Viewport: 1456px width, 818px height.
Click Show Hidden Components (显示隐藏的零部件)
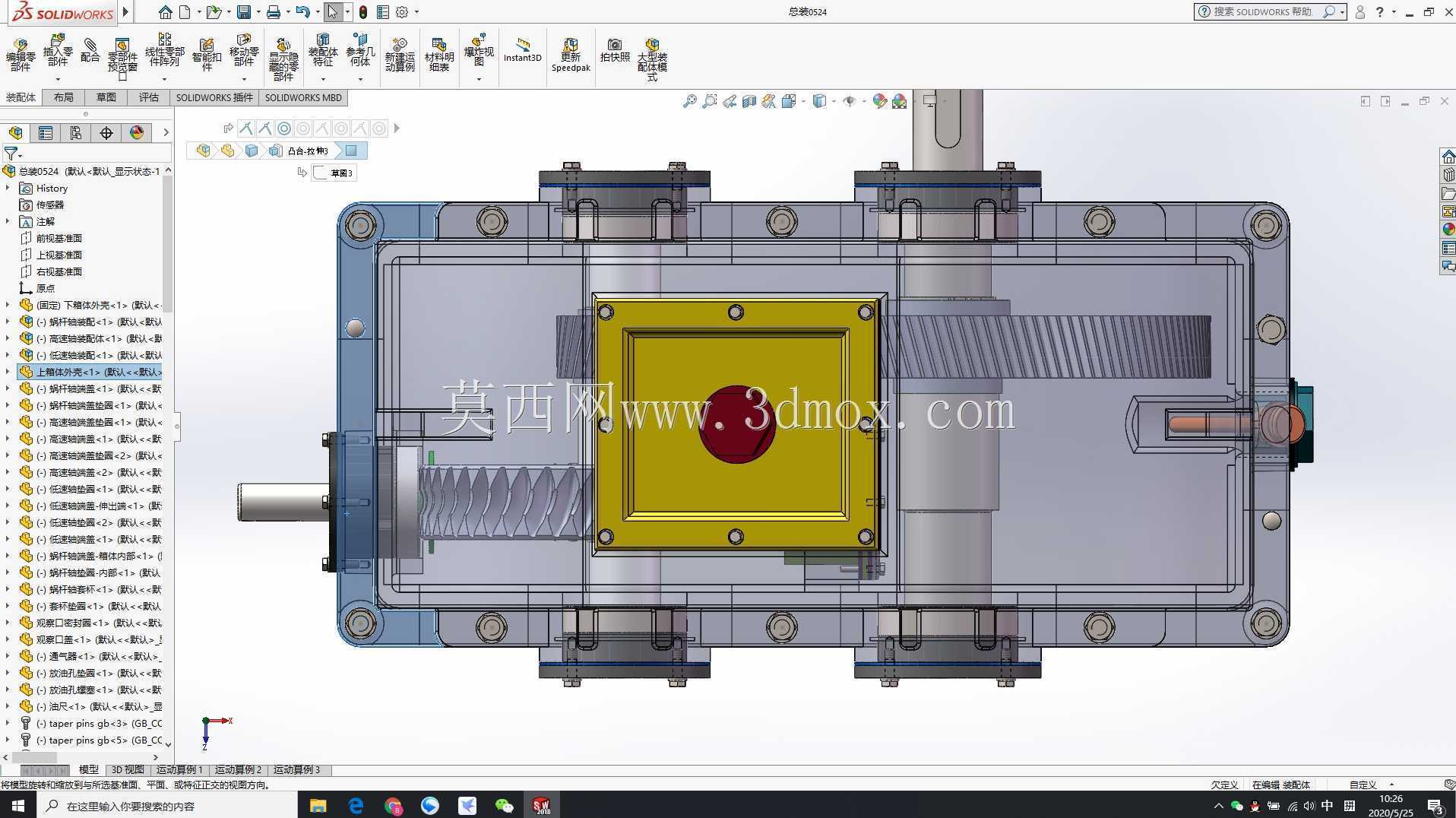coord(283,59)
